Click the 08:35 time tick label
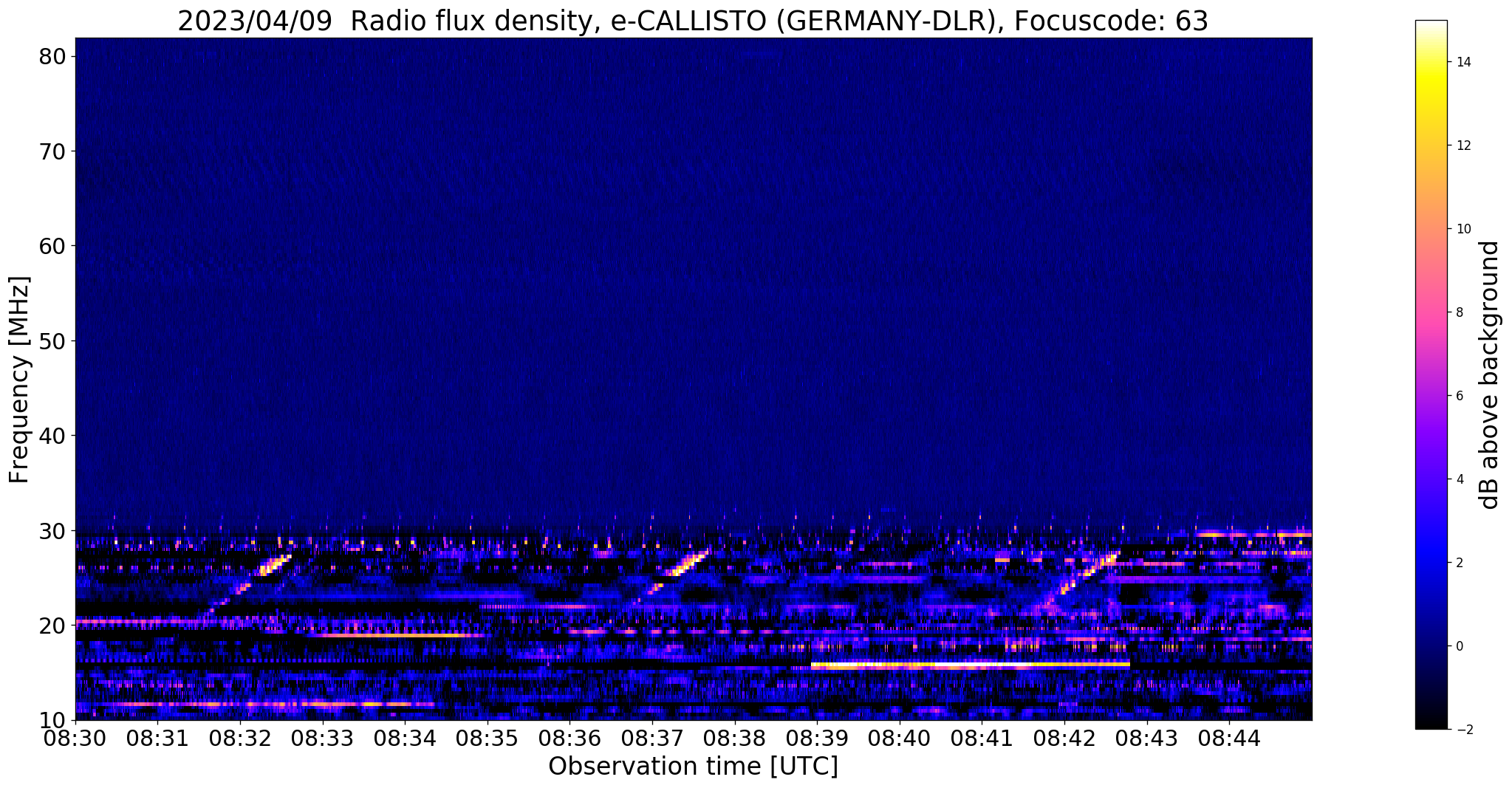Image resolution: width=1512 pixels, height=788 pixels. pyautogui.click(x=488, y=739)
